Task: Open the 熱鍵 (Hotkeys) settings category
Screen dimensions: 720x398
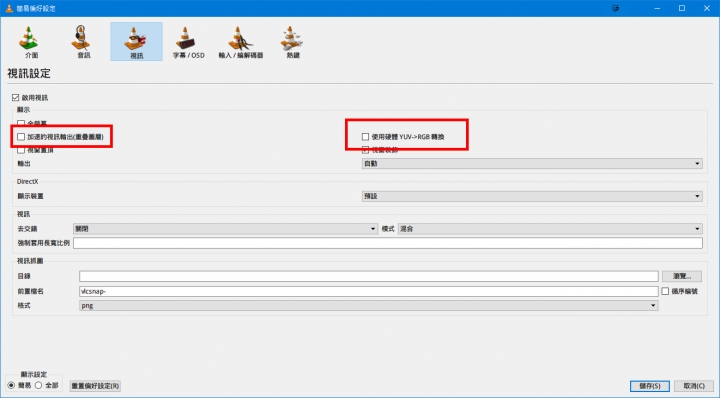Action: (292, 42)
